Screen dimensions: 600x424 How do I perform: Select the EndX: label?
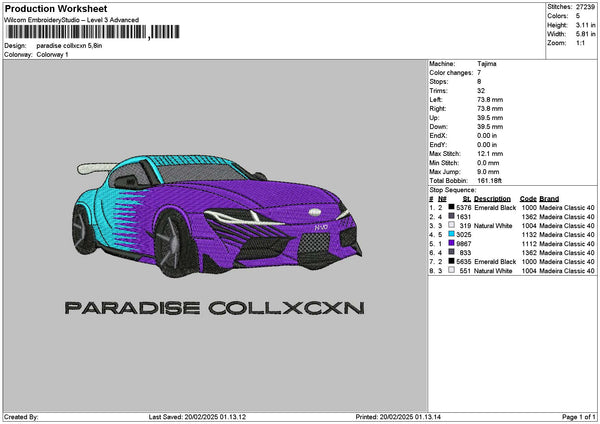438,135
